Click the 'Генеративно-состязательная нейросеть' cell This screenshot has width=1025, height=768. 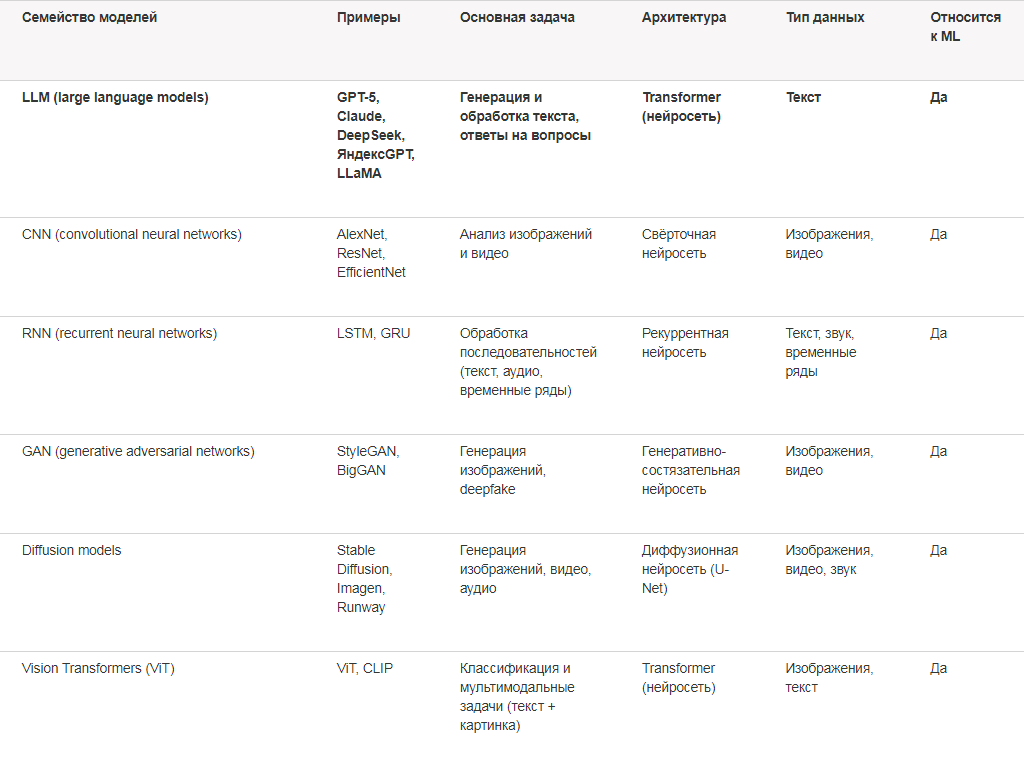point(690,470)
